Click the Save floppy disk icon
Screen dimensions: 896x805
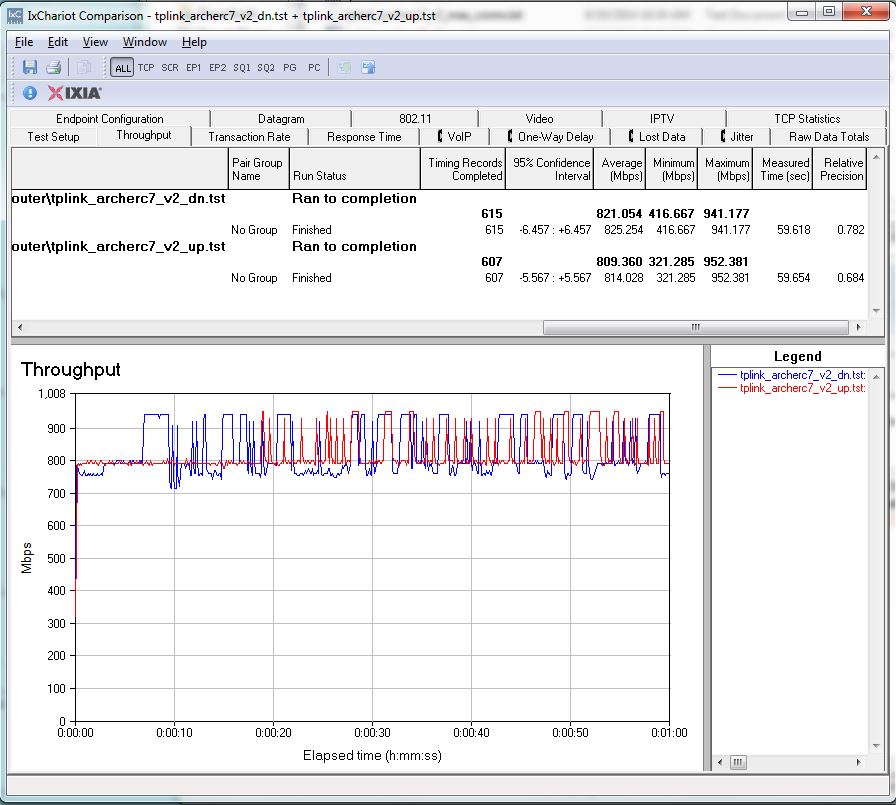[30, 67]
